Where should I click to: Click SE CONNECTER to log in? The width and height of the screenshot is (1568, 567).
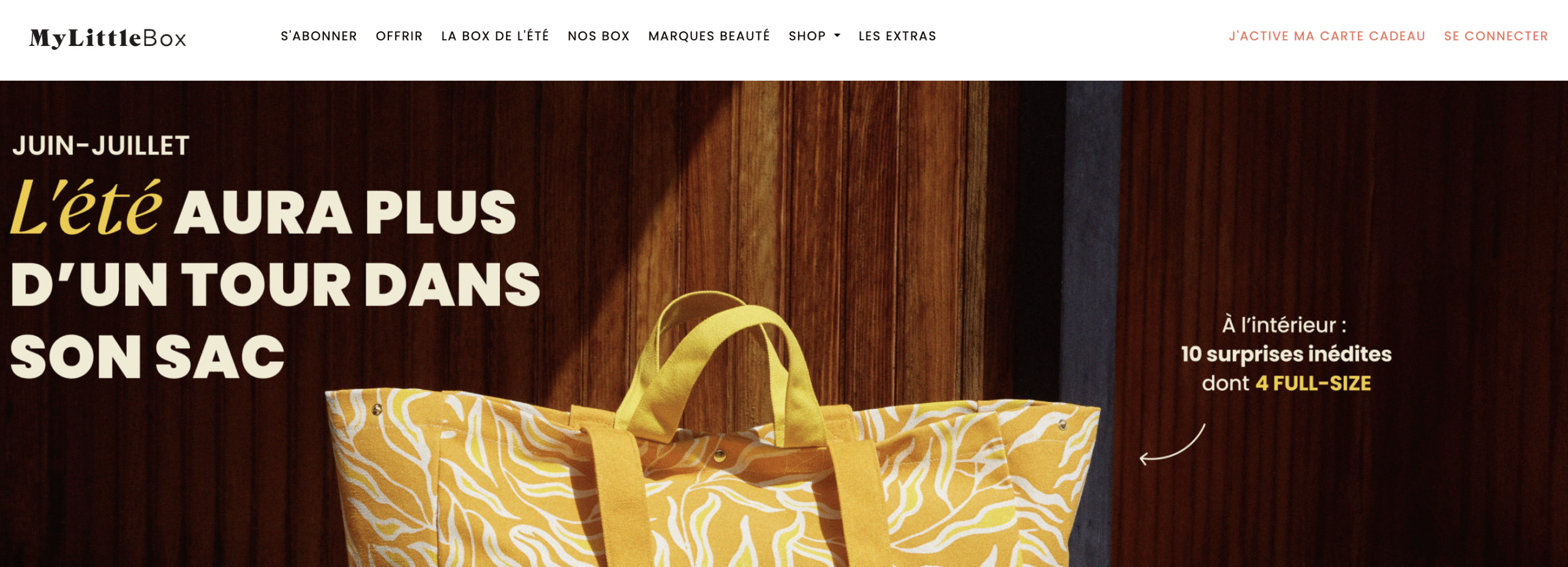pyautogui.click(x=1496, y=36)
